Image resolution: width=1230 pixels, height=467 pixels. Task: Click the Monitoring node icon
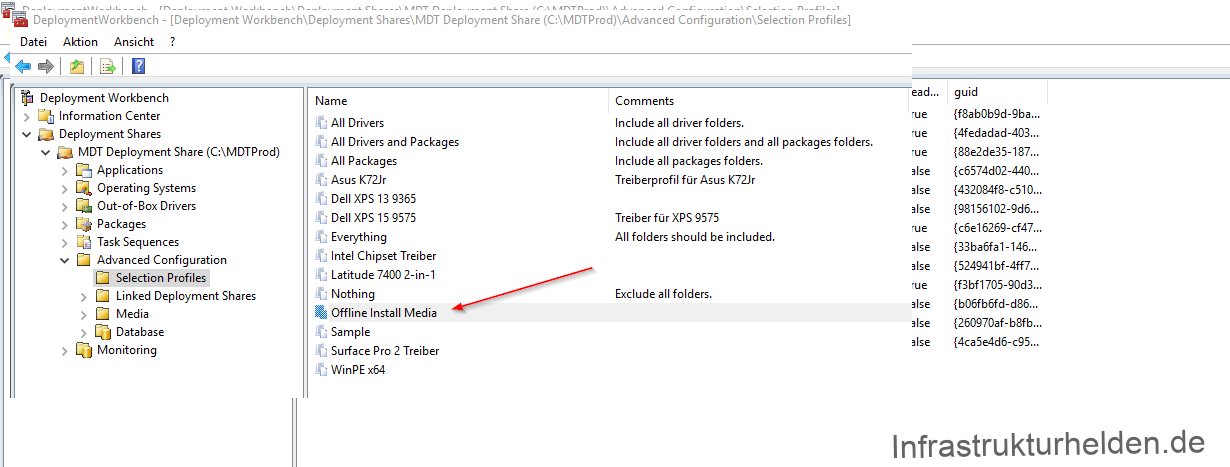pyautogui.click(x=84, y=350)
